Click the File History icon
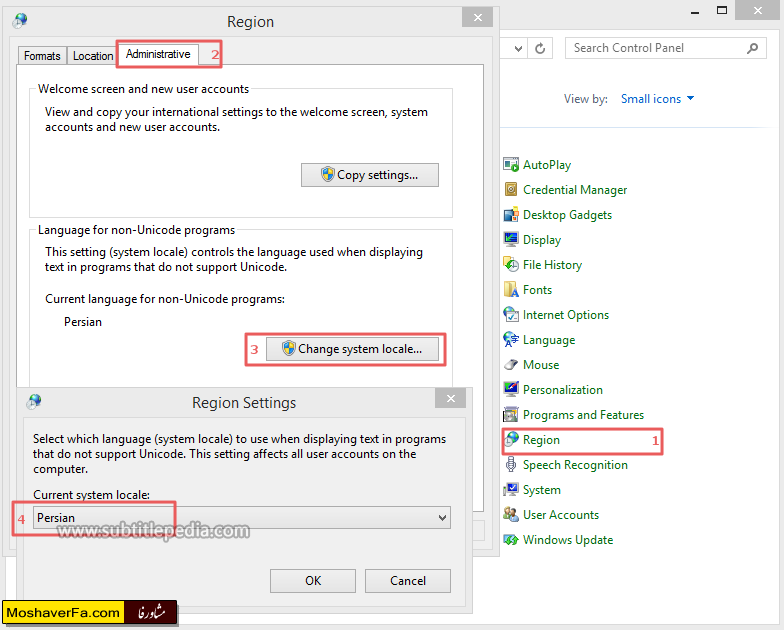The width and height of the screenshot is (784, 630). [x=512, y=265]
